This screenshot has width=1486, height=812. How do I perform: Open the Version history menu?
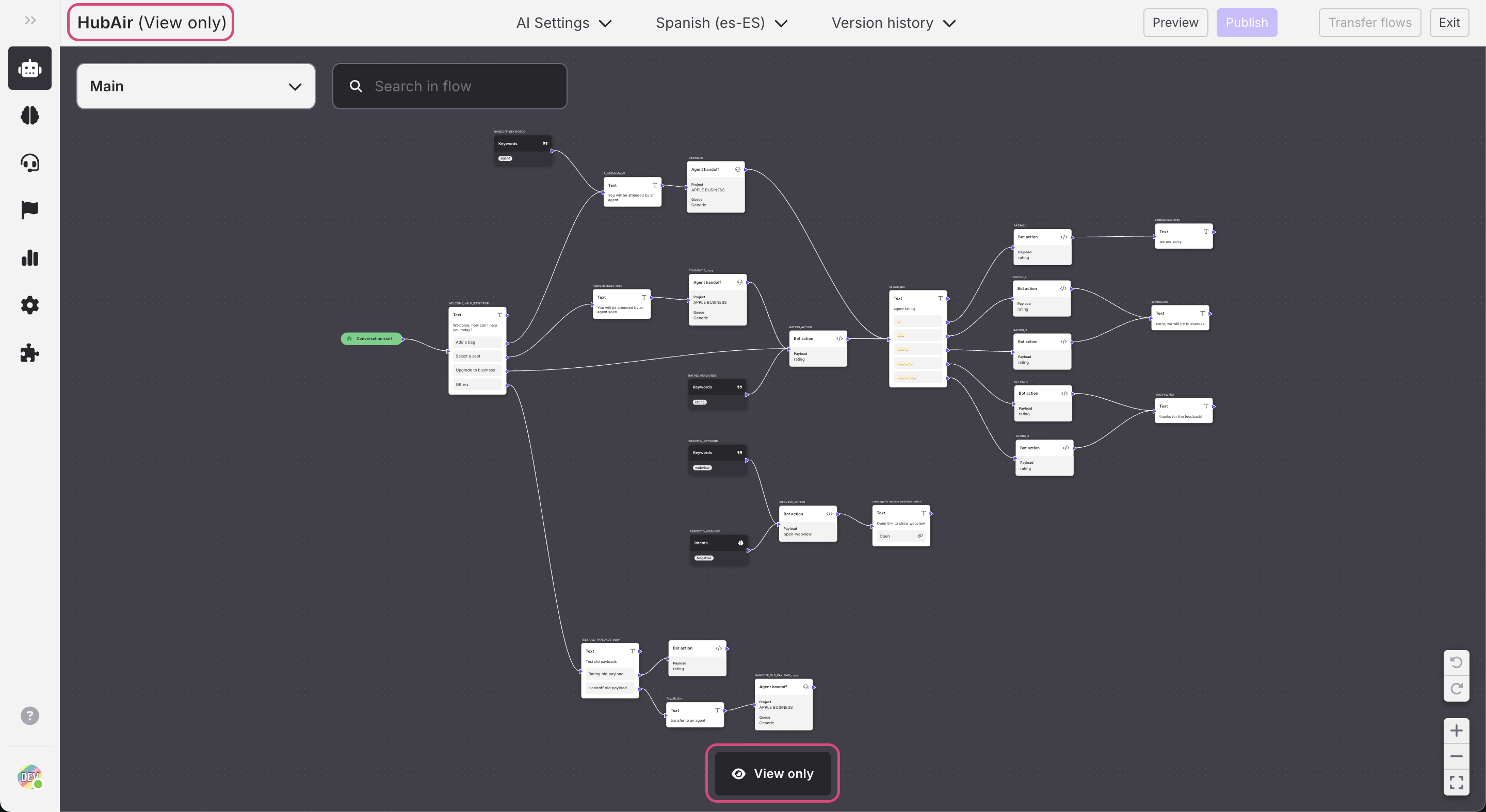(x=893, y=23)
